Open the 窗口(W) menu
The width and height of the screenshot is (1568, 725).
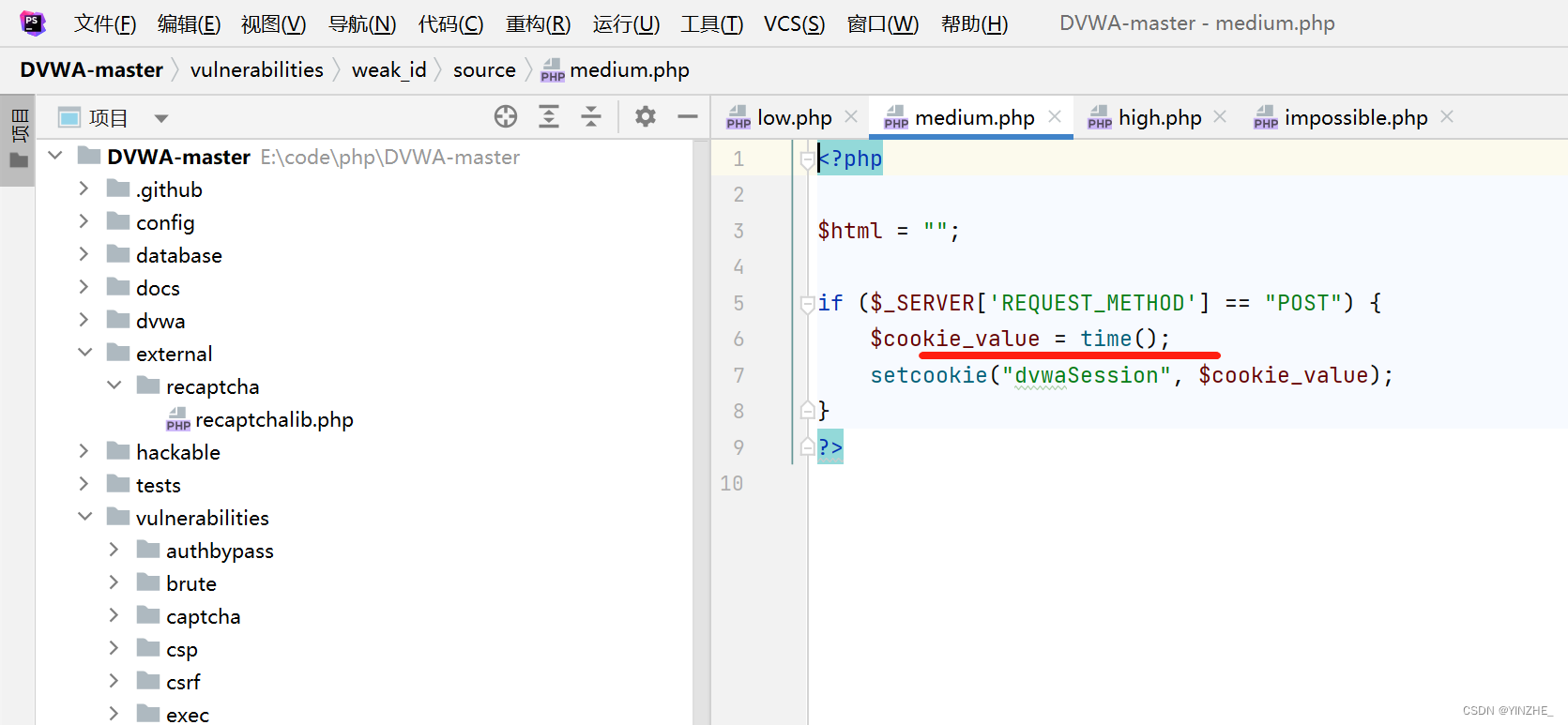point(882,23)
